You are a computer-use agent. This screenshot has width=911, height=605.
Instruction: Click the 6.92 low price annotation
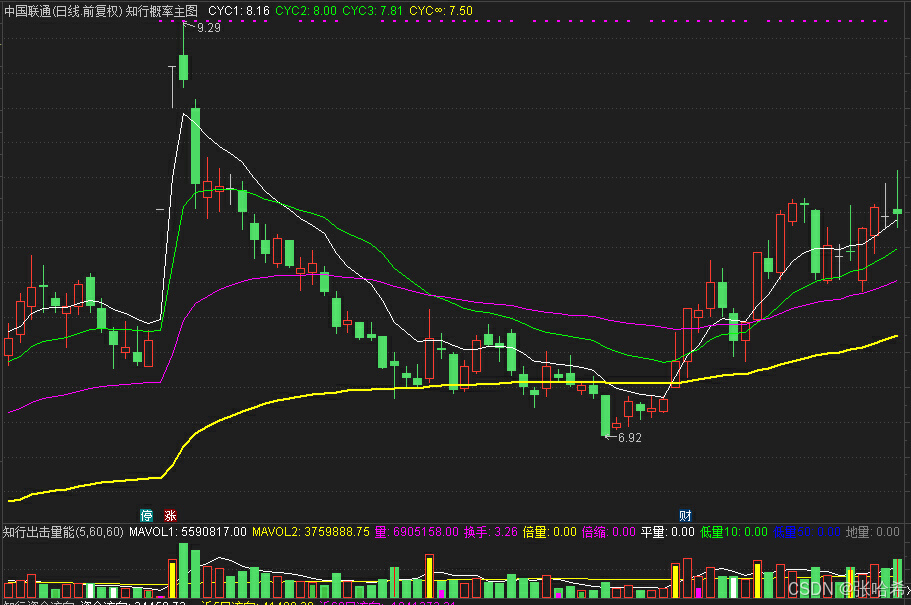(630, 438)
